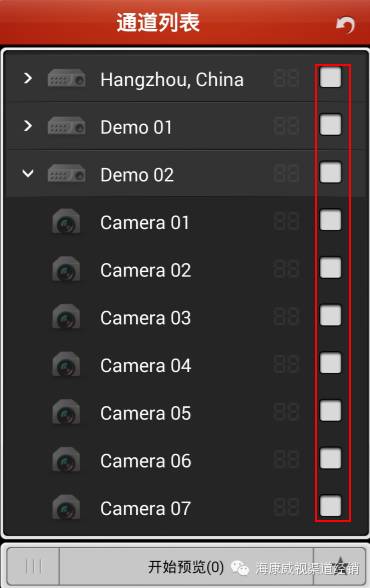
Task: Click the Hangzhou, China device icon
Action: [66, 78]
